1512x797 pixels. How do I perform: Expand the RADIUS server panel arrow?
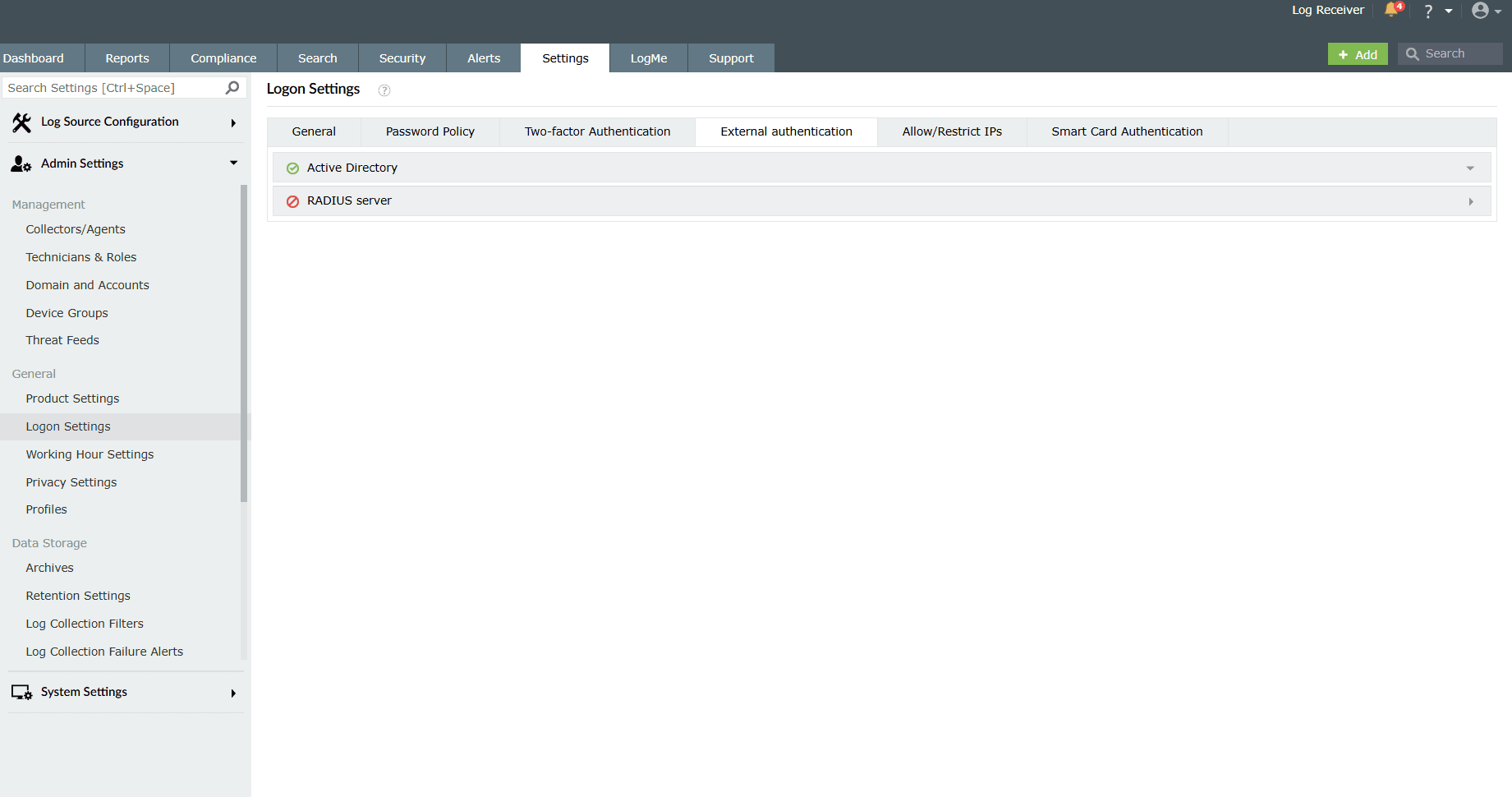pos(1471,201)
